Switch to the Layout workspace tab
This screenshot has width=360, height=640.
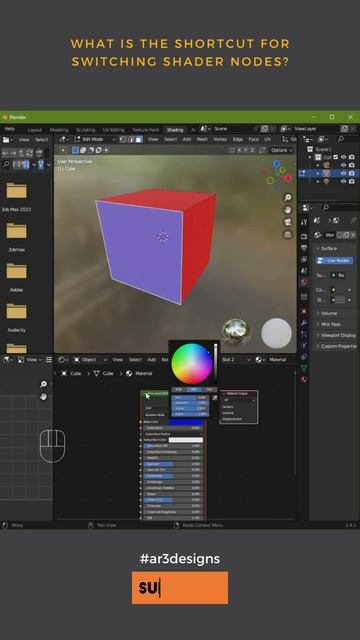tap(35, 130)
